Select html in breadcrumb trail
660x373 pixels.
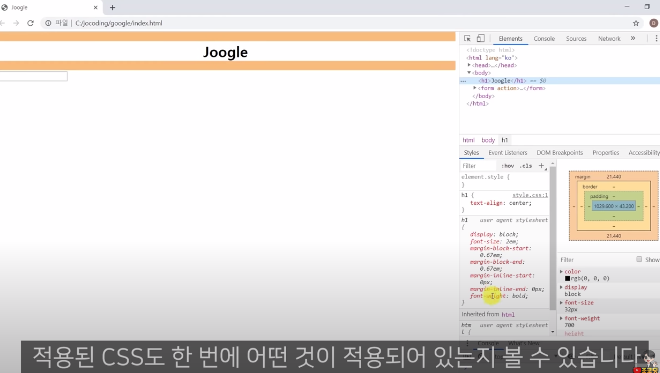(x=468, y=140)
